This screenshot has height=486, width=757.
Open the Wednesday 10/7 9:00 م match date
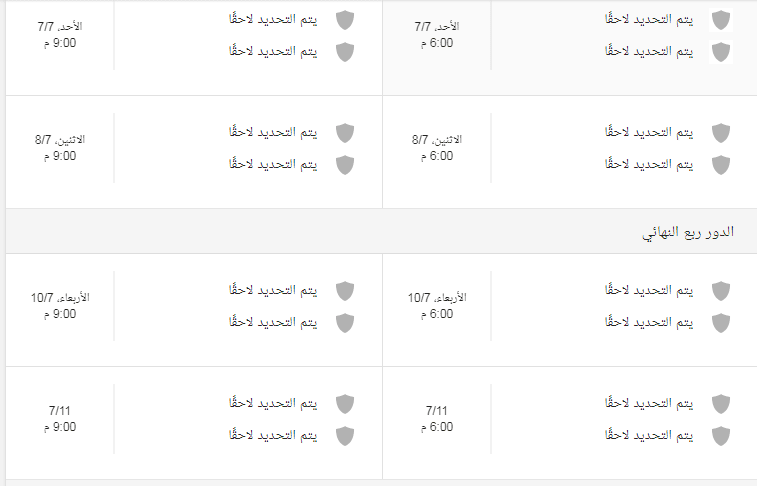60,305
